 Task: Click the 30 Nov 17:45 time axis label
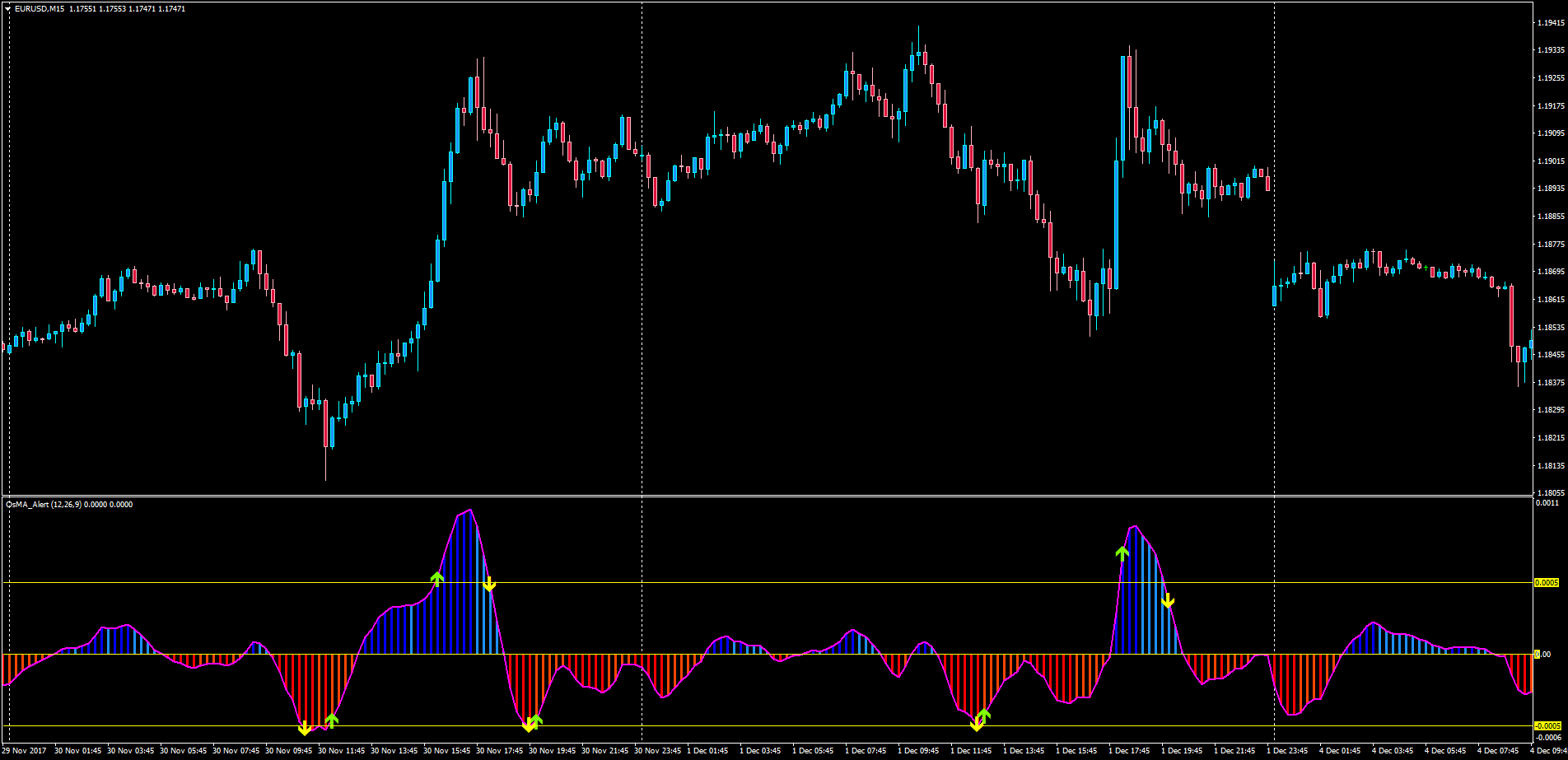[500, 751]
